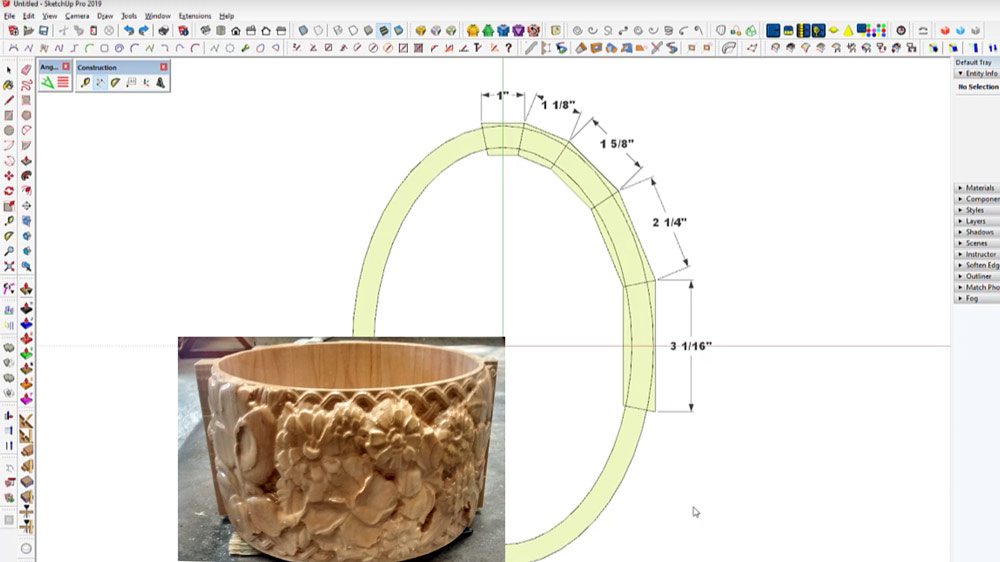Open the Edit menu
The height and width of the screenshot is (562, 1000).
click(x=29, y=16)
